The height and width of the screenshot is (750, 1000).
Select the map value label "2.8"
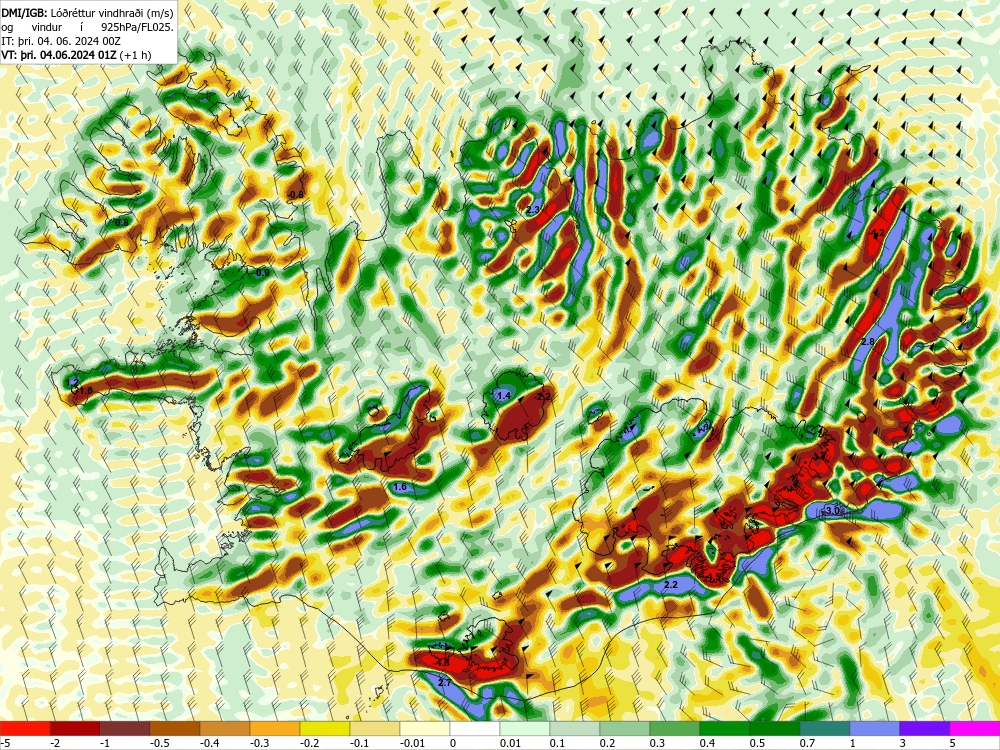pyautogui.click(x=868, y=342)
